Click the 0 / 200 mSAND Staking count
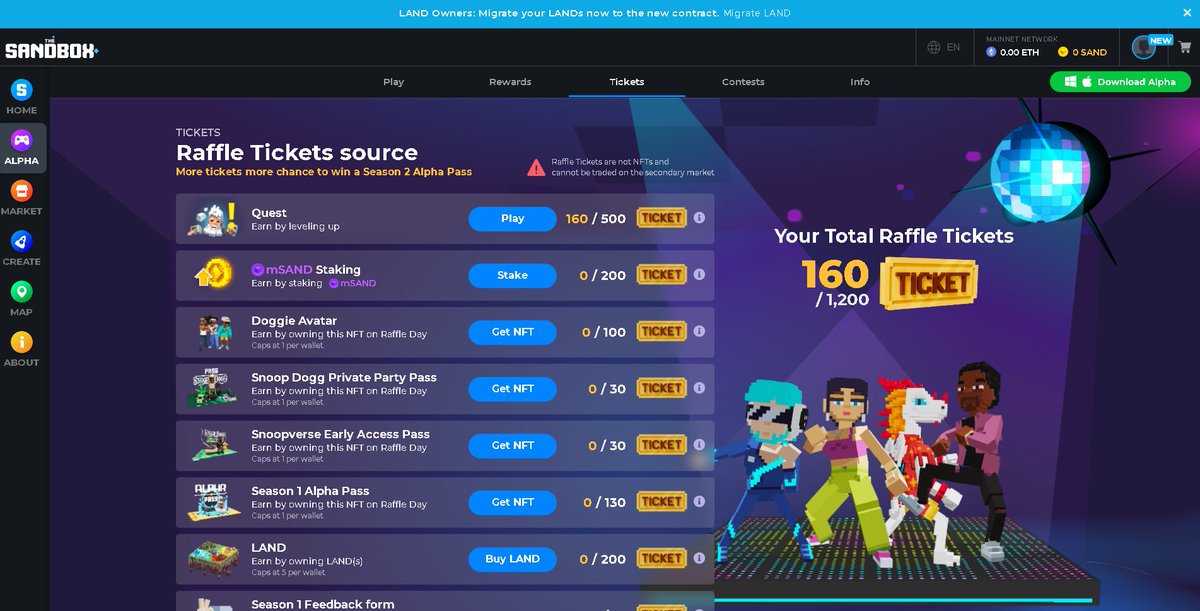 click(602, 275)
